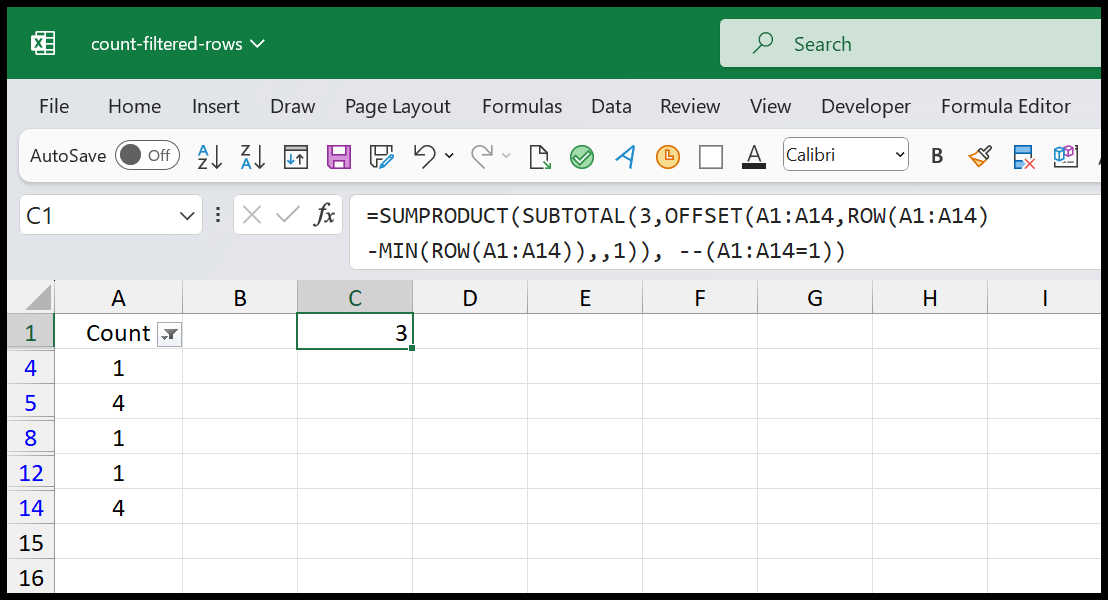This screenshot has height=600, width=1108.
Task: Run the spelling check icon
Action: (582, 156)
